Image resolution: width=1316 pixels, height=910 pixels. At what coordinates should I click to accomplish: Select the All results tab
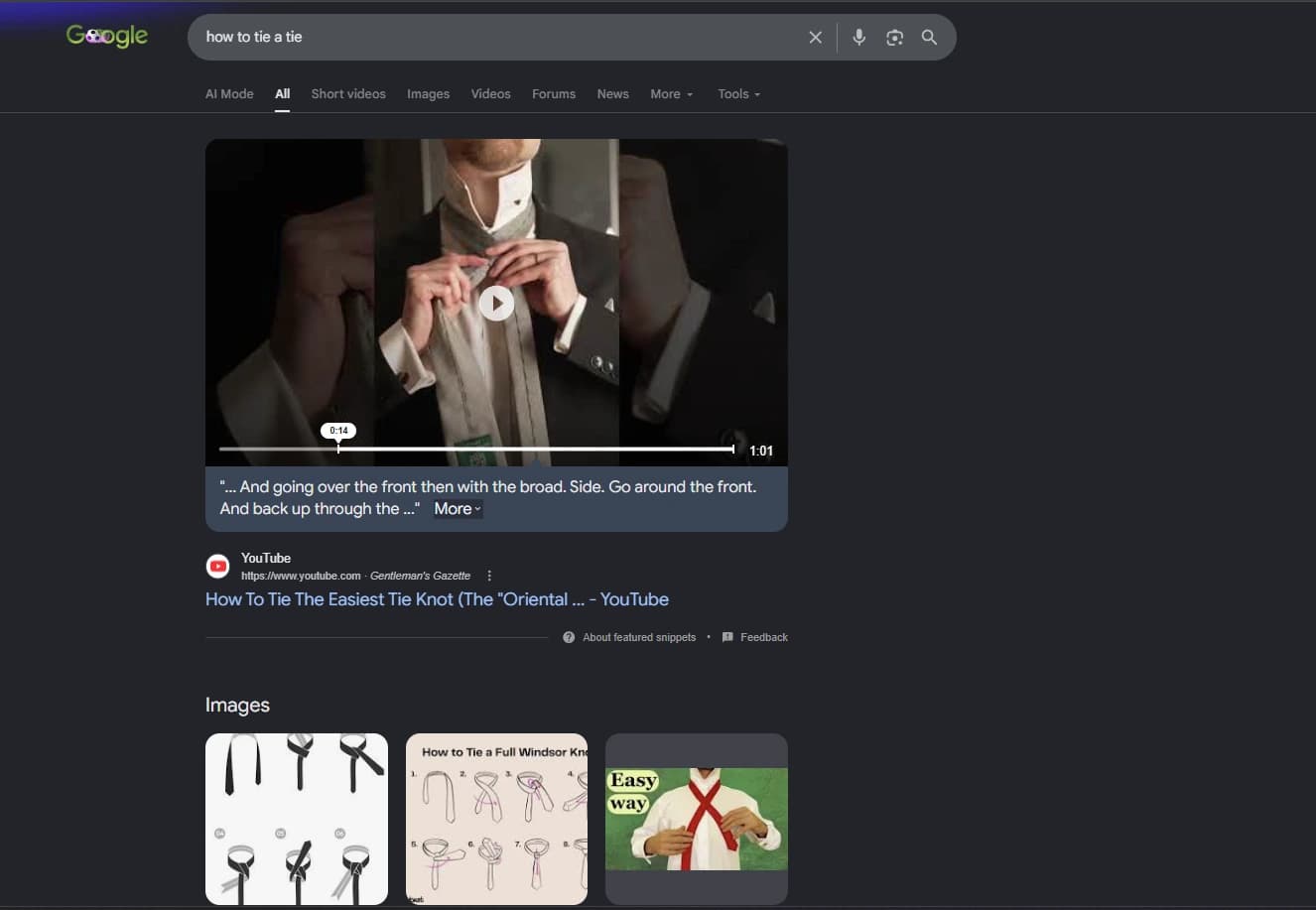[x=283, y=94]
